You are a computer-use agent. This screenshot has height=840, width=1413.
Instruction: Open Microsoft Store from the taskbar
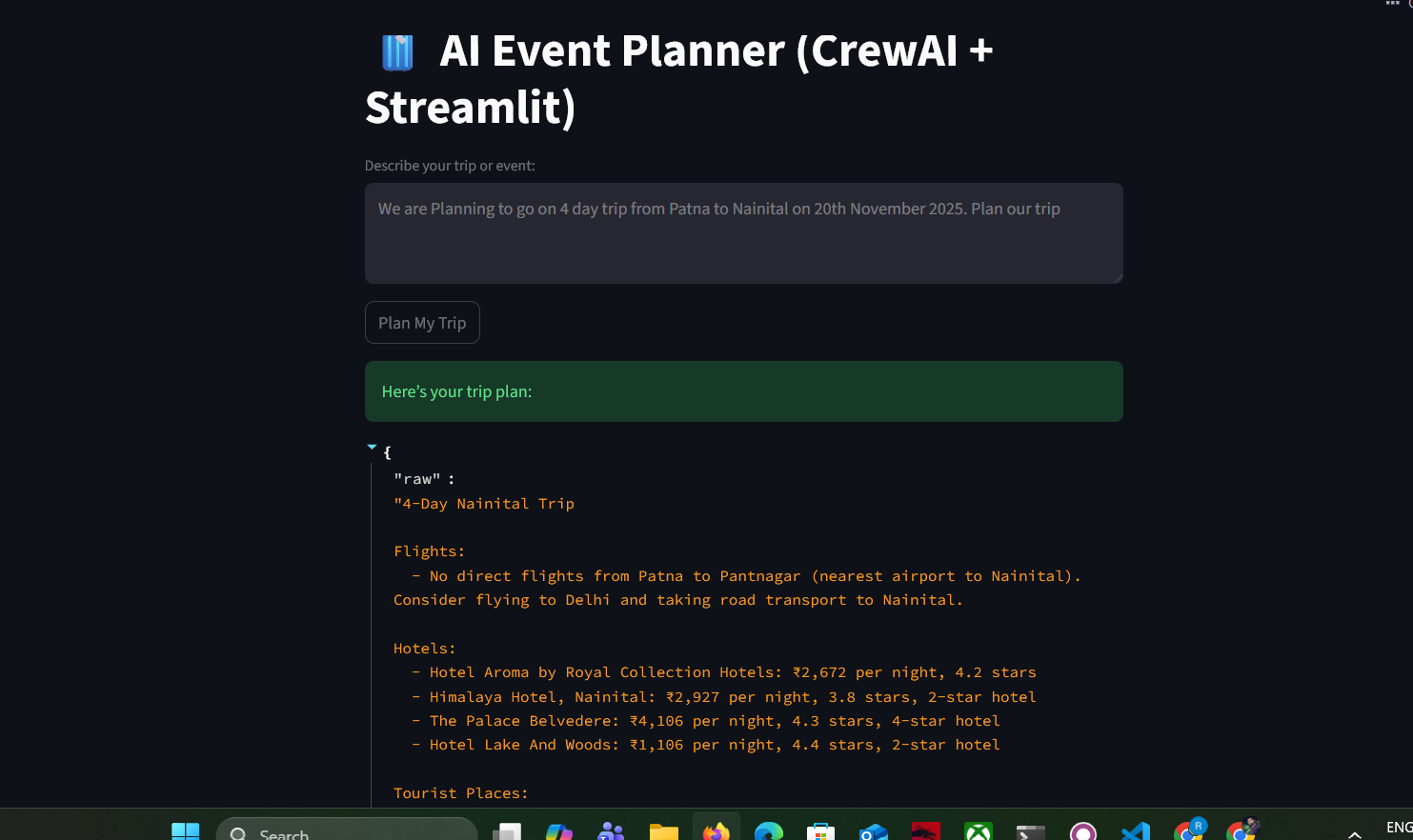pos(820,831)
